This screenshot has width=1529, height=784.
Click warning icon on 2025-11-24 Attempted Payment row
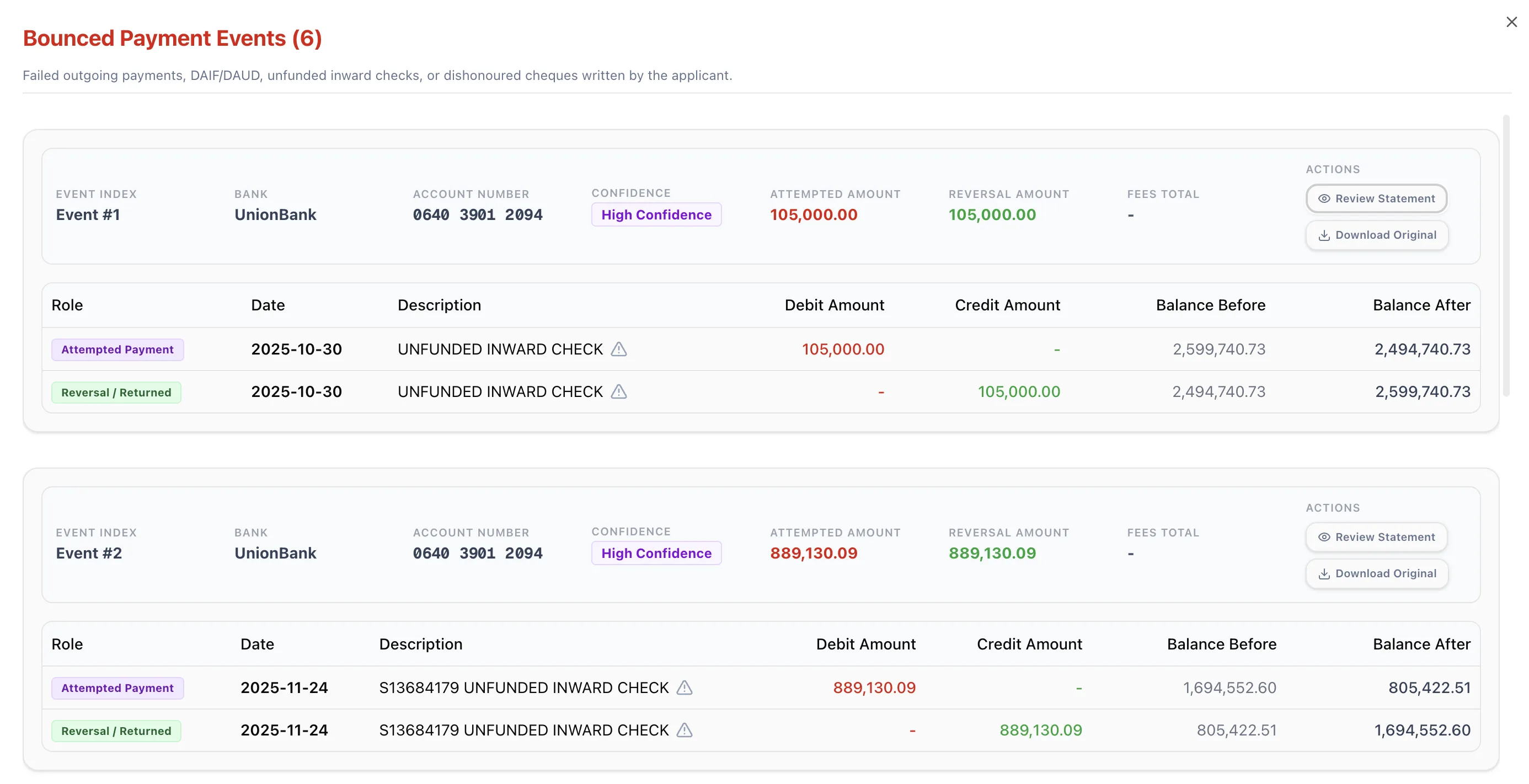point(685,688)
